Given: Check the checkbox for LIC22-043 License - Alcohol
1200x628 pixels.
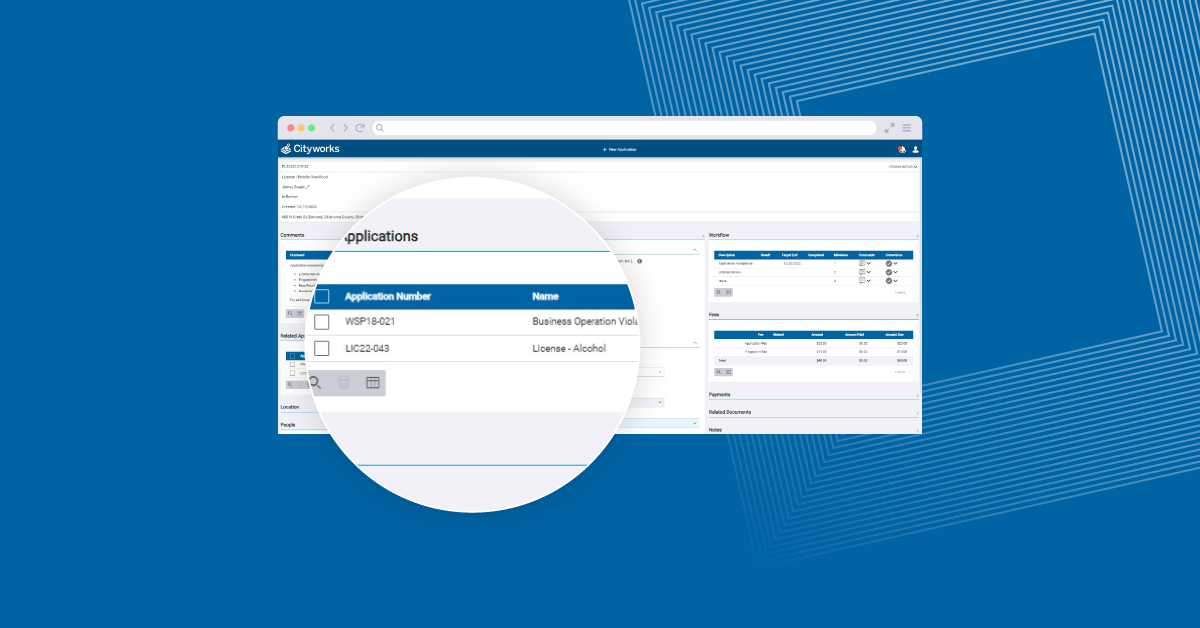Looking at the screenshot, I should 320,348.
